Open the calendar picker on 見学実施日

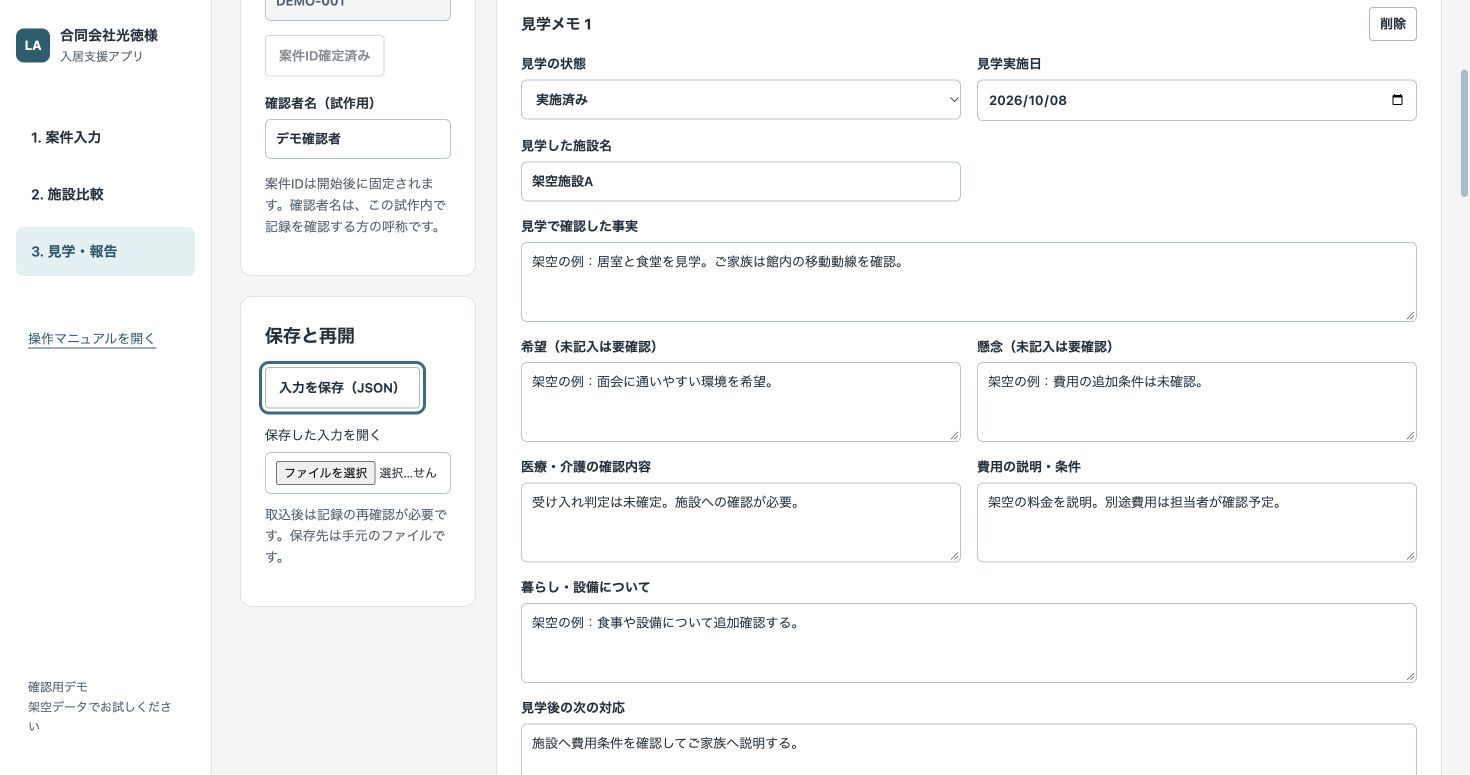coord(1397,100)
